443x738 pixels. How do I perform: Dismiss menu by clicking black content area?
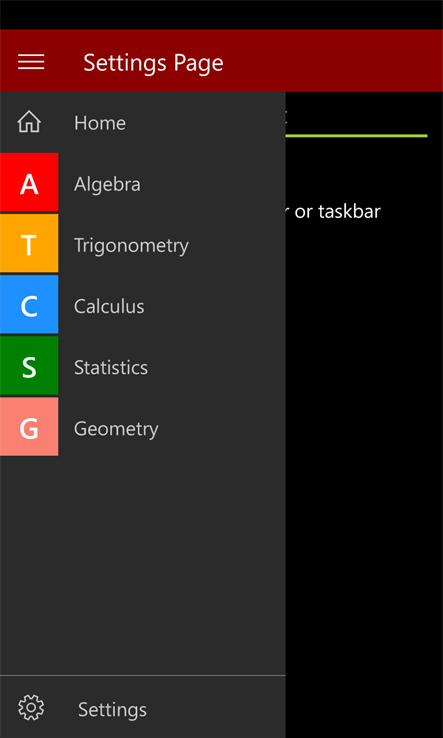click(364, 471)
